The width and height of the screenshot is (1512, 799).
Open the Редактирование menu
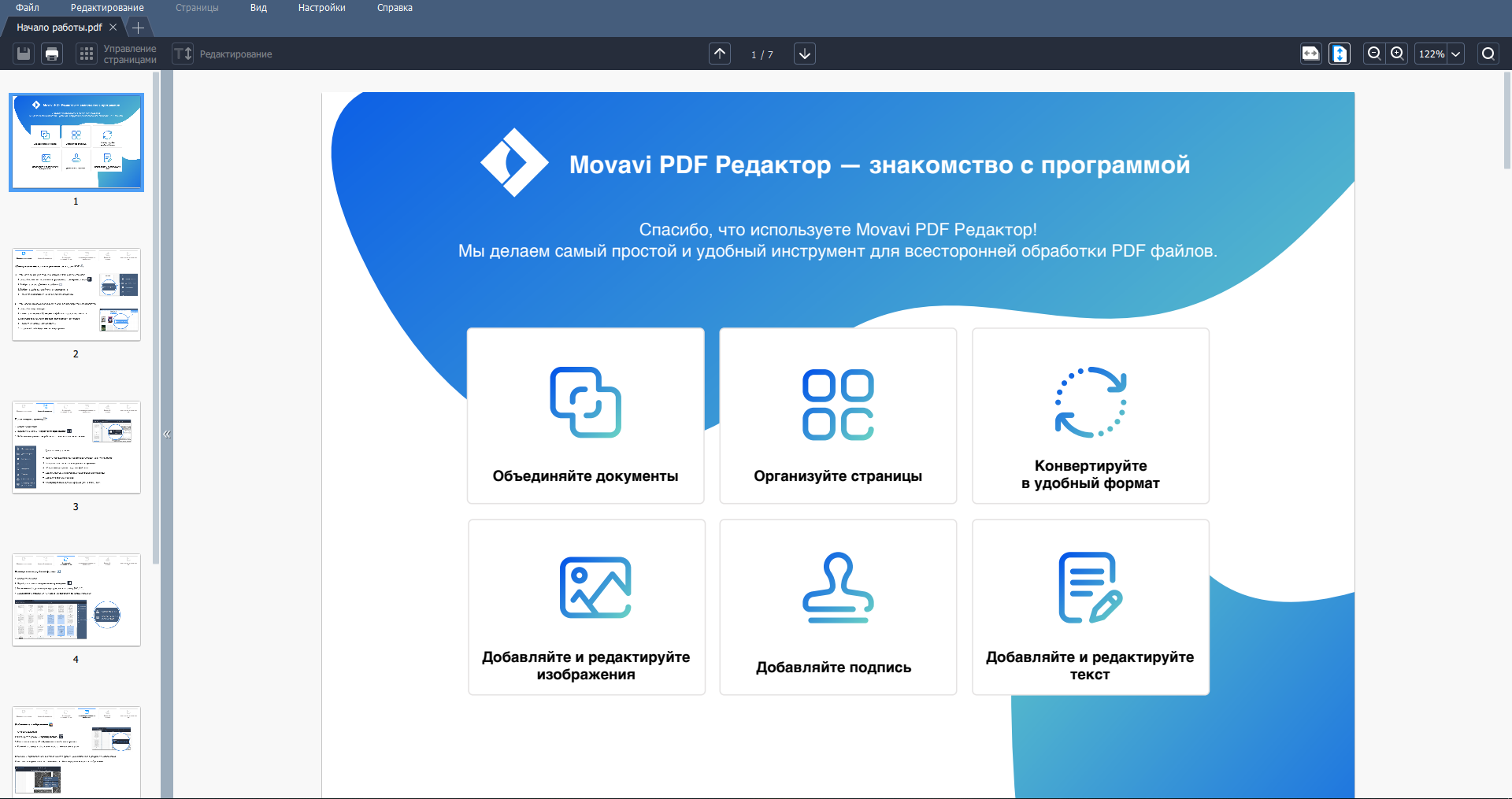tap(107, 8)
